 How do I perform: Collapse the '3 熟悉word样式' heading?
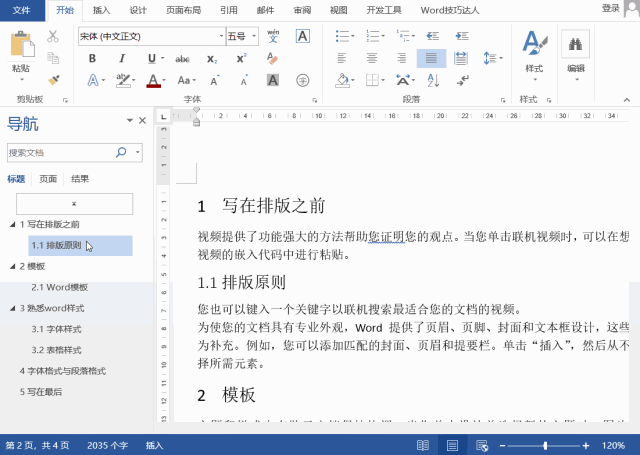click(x=13, y=309)
